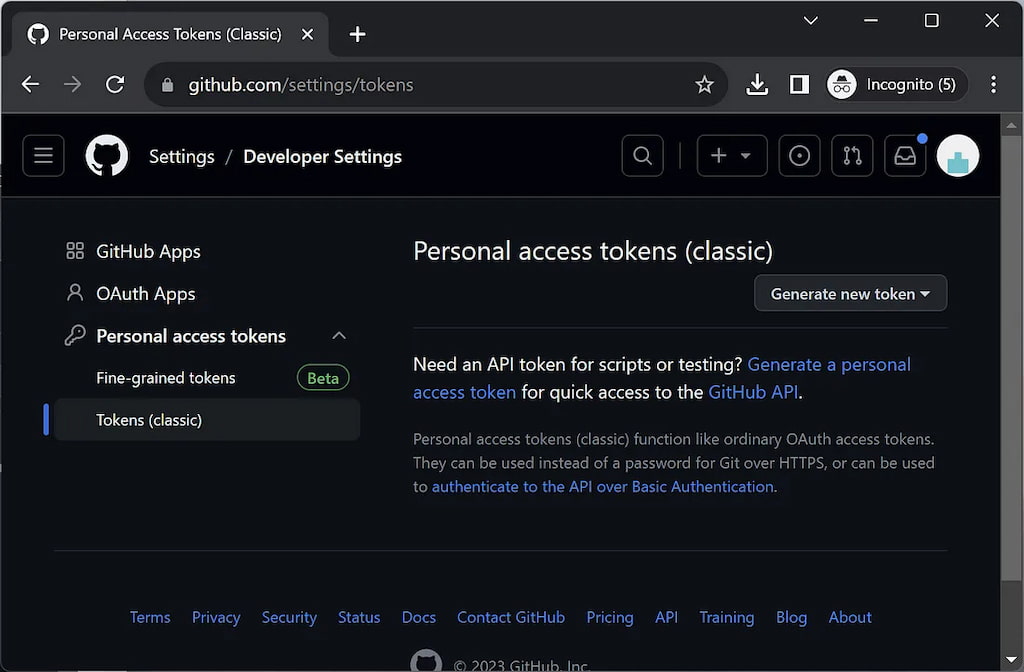
Task: Open the Generate new token dropdown
Action: pyautogui.click(x=850, y=293)
